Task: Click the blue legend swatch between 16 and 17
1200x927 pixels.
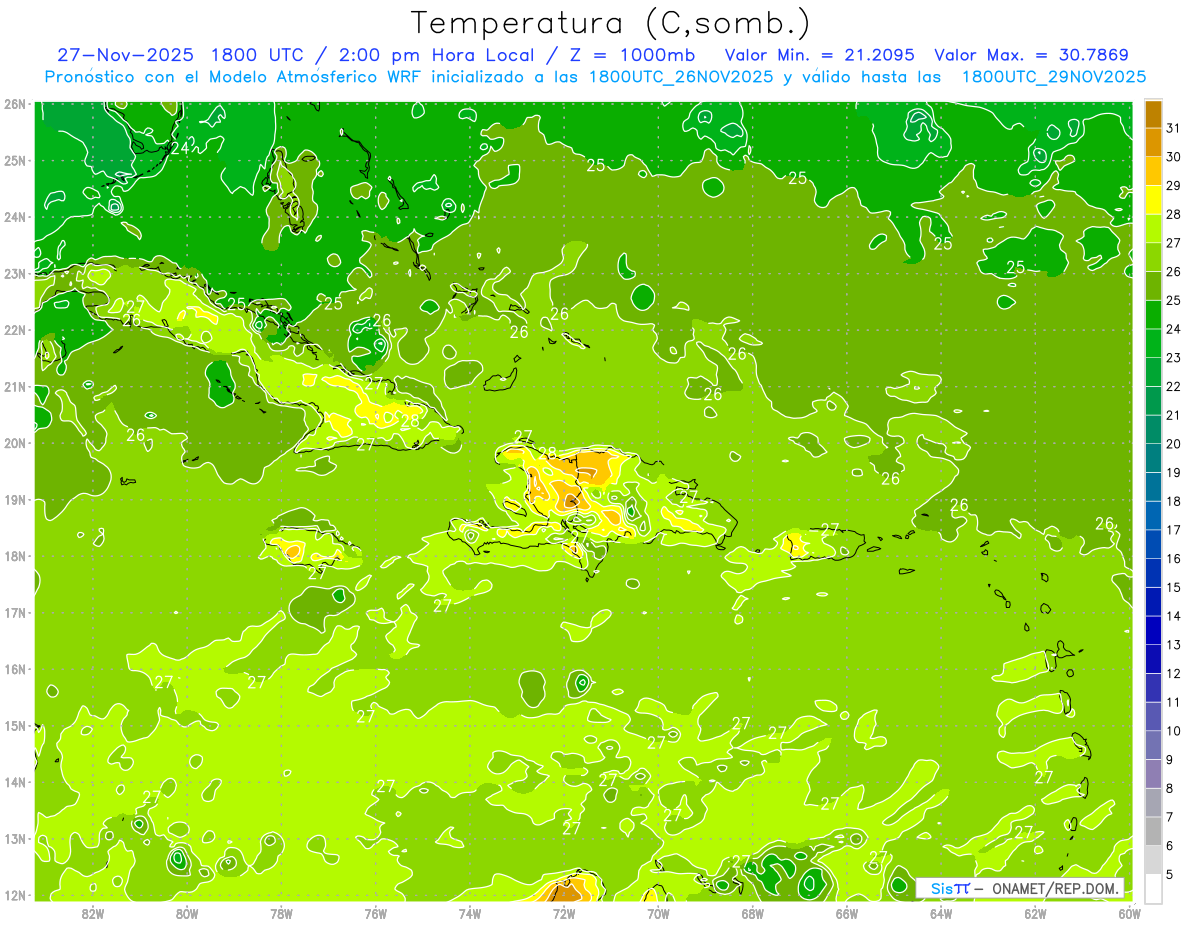Action: click(1153, 544)
